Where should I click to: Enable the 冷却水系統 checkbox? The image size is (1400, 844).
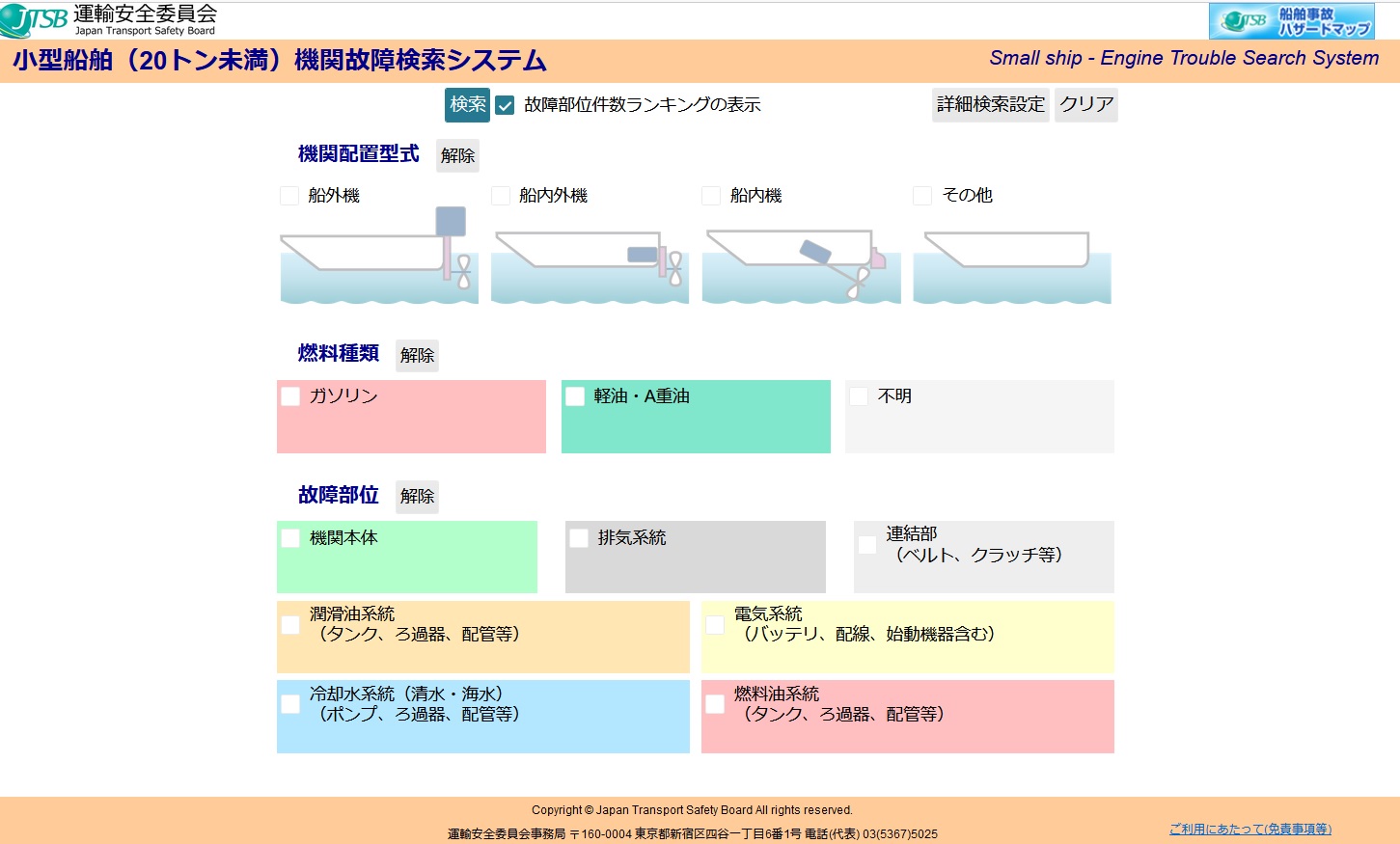[x=290, y=704]
